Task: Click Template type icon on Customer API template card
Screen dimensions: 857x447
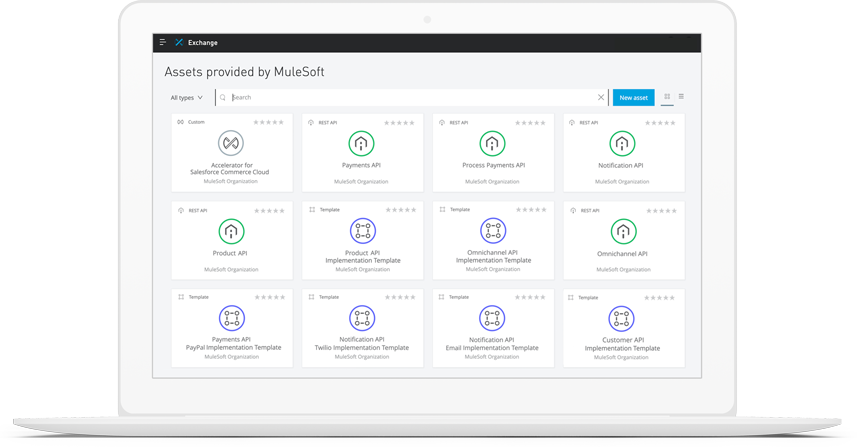Action: 571,298
